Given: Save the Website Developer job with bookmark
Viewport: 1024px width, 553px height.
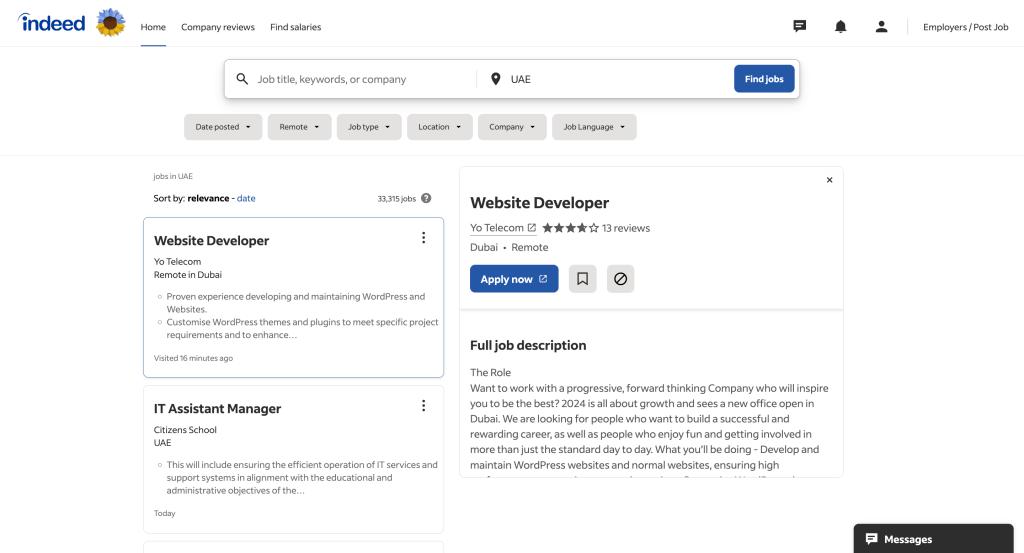Looking at the screenshot, I should [x=582, y=279].
